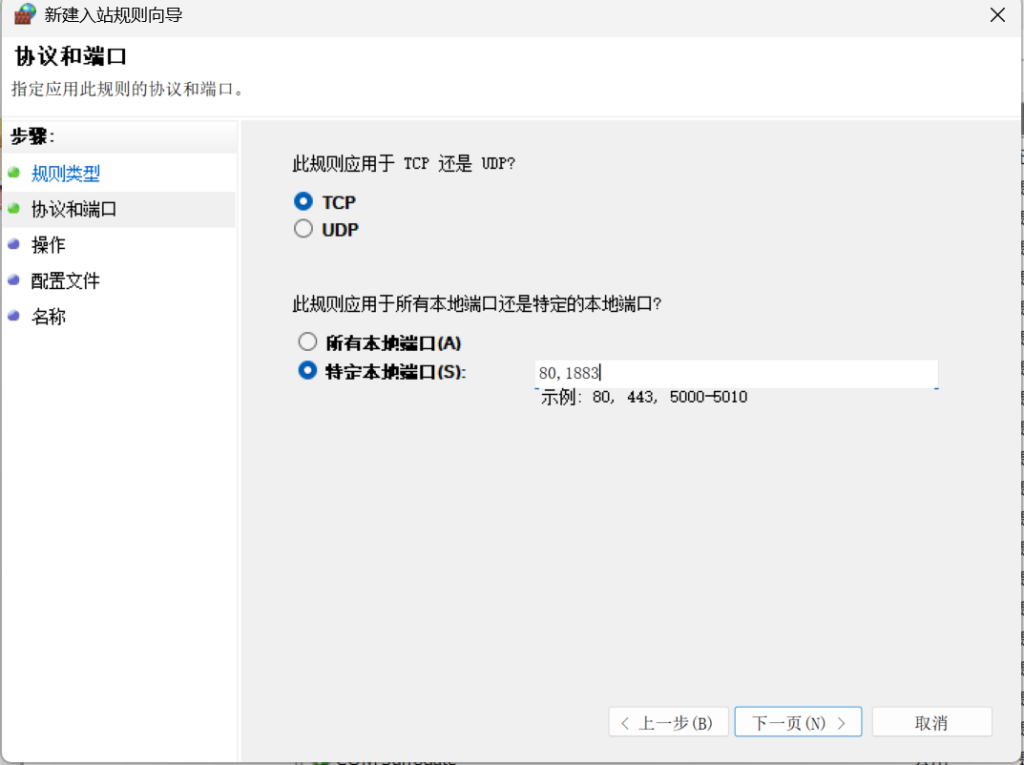Select the 协议和端口 step label
Image resolution: width=1024 pixels, height=765 pixels.
click(74, 209)
